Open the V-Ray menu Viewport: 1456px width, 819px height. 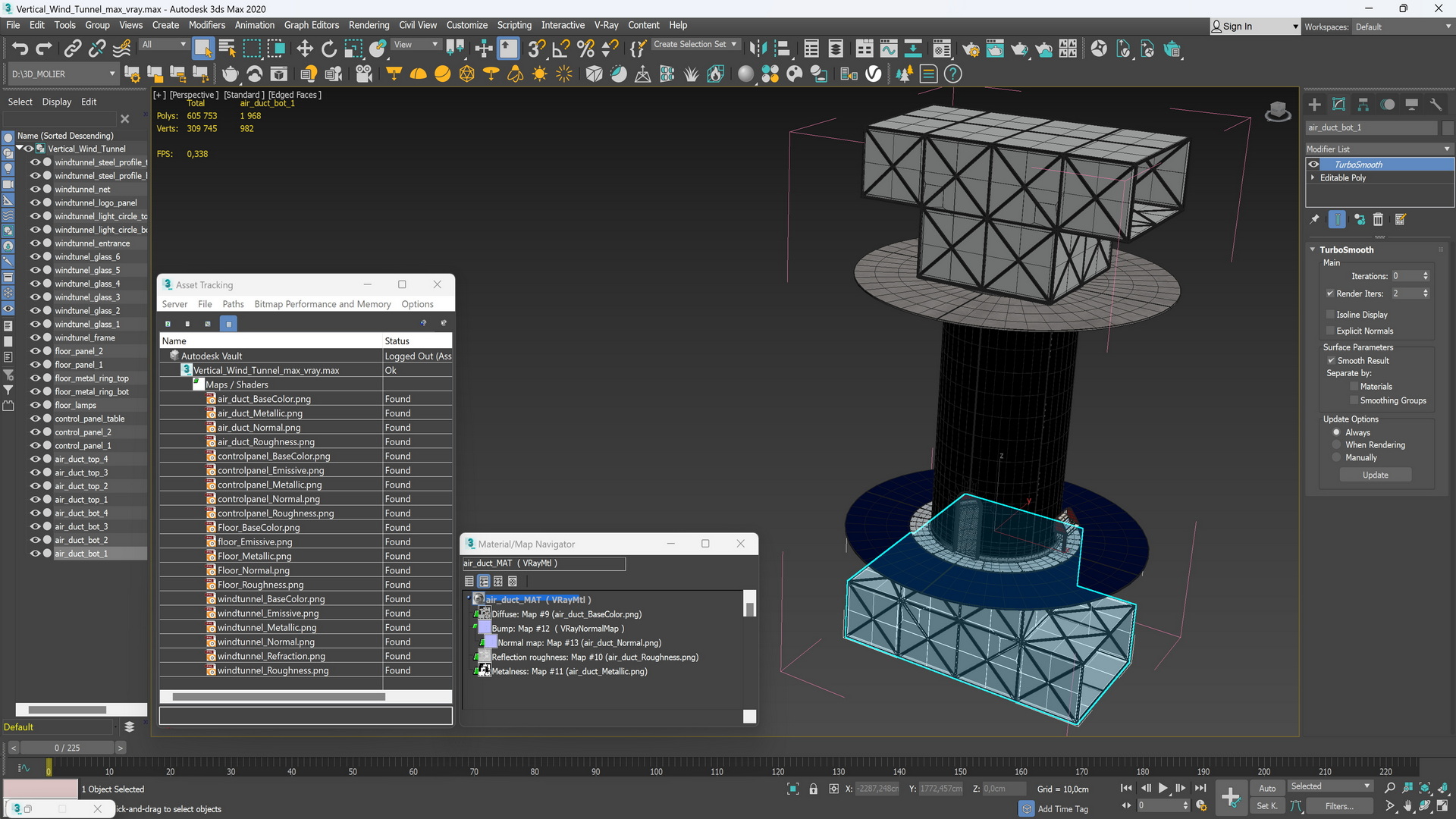(606, 25)
